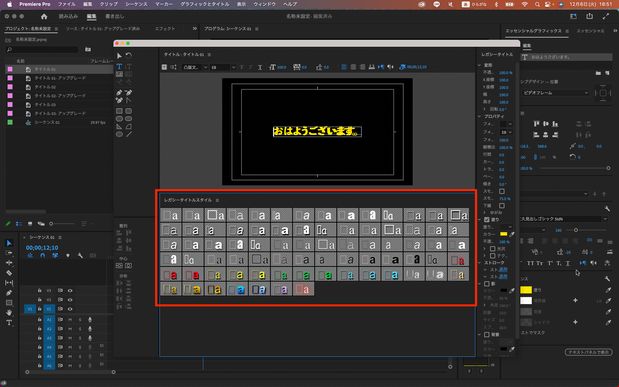
Task: Click the new bin icon beside project search
Action: tap(88, 49)
